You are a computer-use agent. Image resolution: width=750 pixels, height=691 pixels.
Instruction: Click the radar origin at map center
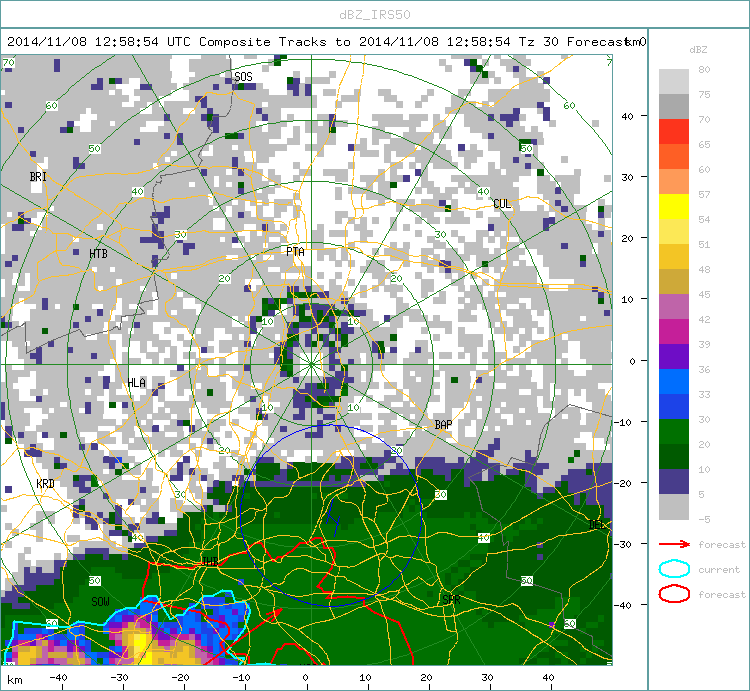[311, 364]
